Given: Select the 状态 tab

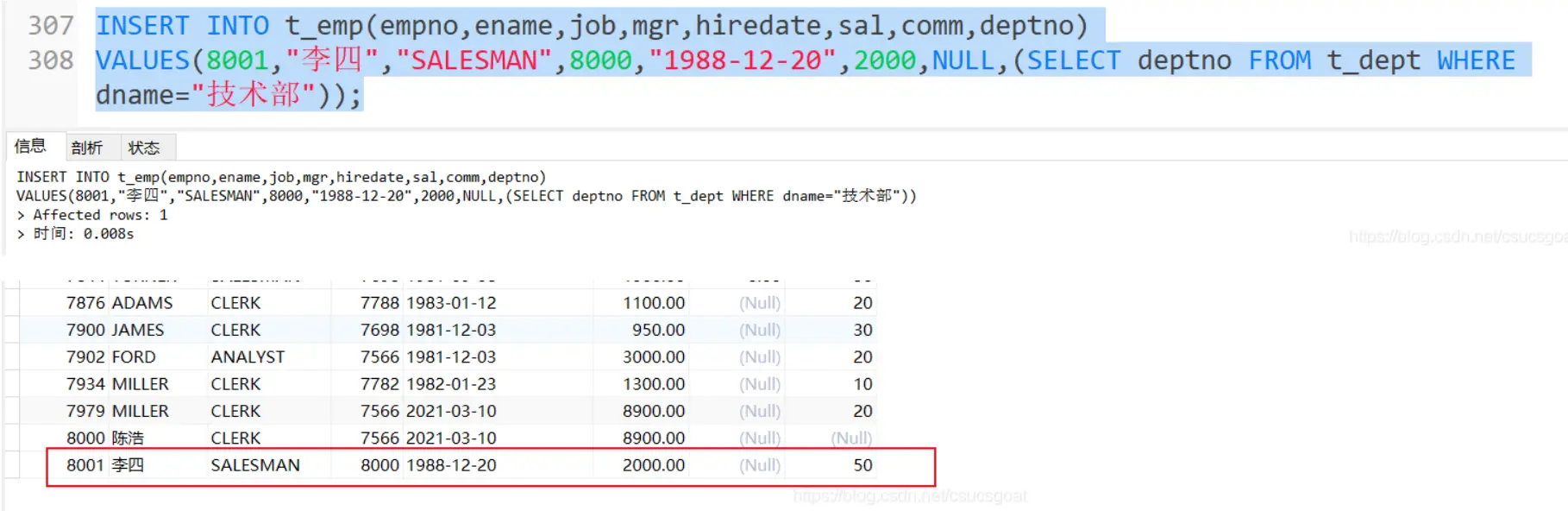Looking at the screenshot, I should pyautogui.click(x=144, y=148).
